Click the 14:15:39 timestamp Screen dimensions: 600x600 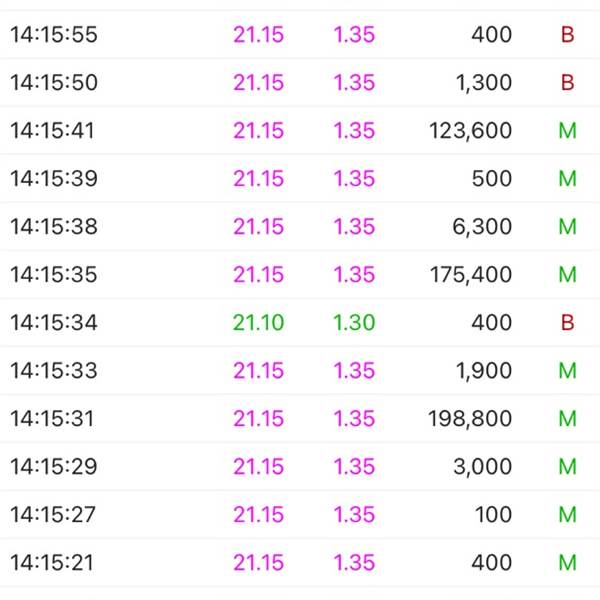point(54,178)
